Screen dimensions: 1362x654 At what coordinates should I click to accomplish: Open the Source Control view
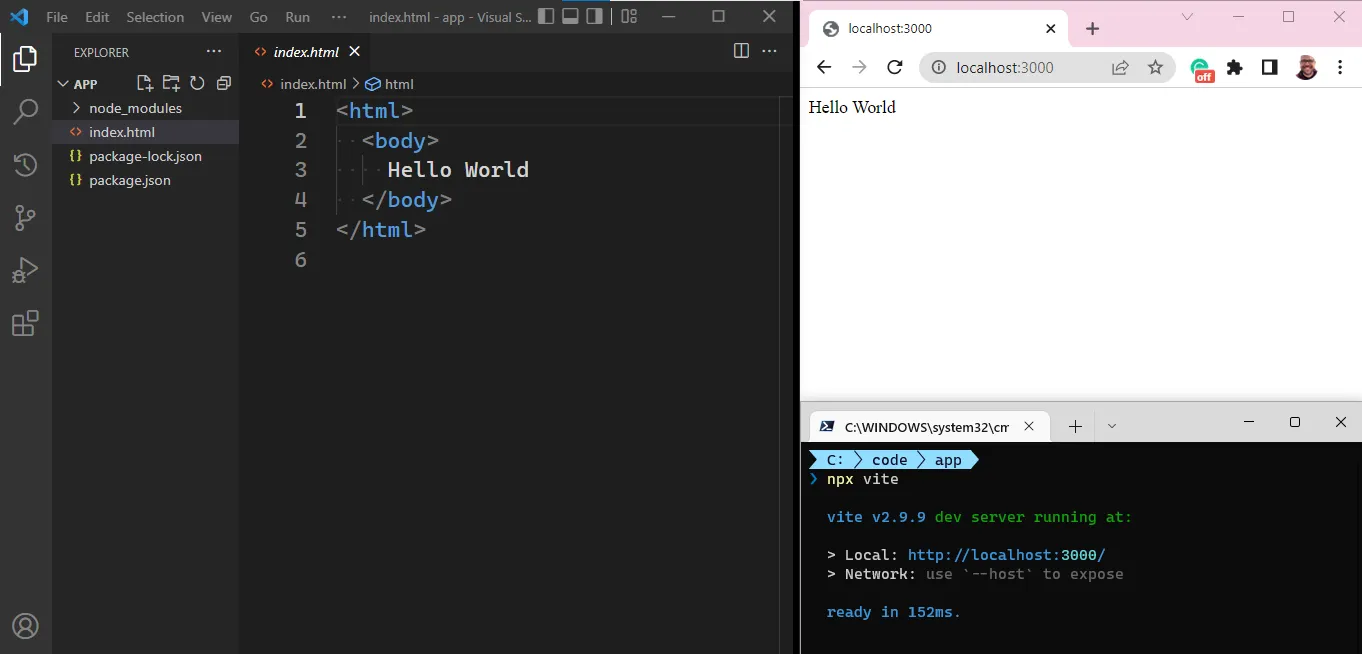[25, 218]
